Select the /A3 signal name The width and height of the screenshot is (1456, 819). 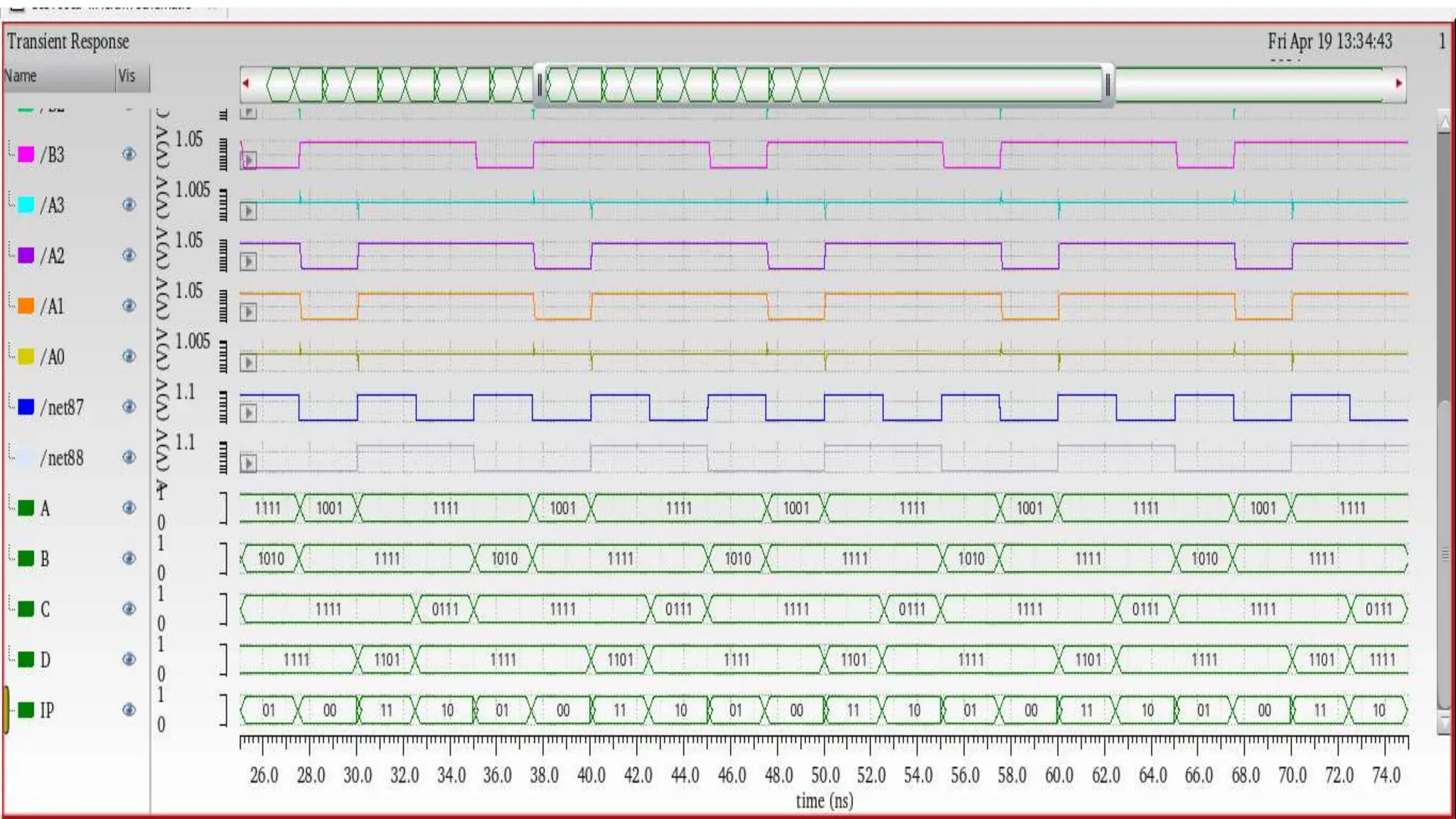click(53, 205)
